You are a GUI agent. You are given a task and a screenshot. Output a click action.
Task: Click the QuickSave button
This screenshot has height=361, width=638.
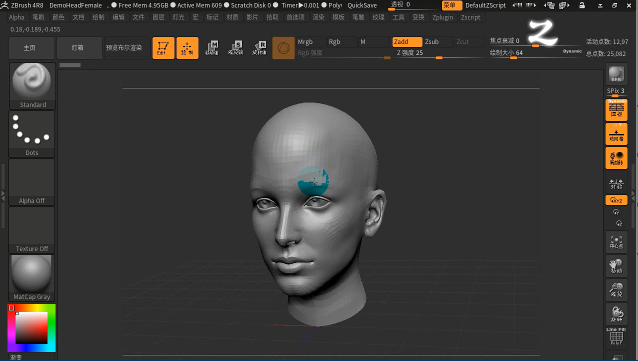tap(362, 5)
